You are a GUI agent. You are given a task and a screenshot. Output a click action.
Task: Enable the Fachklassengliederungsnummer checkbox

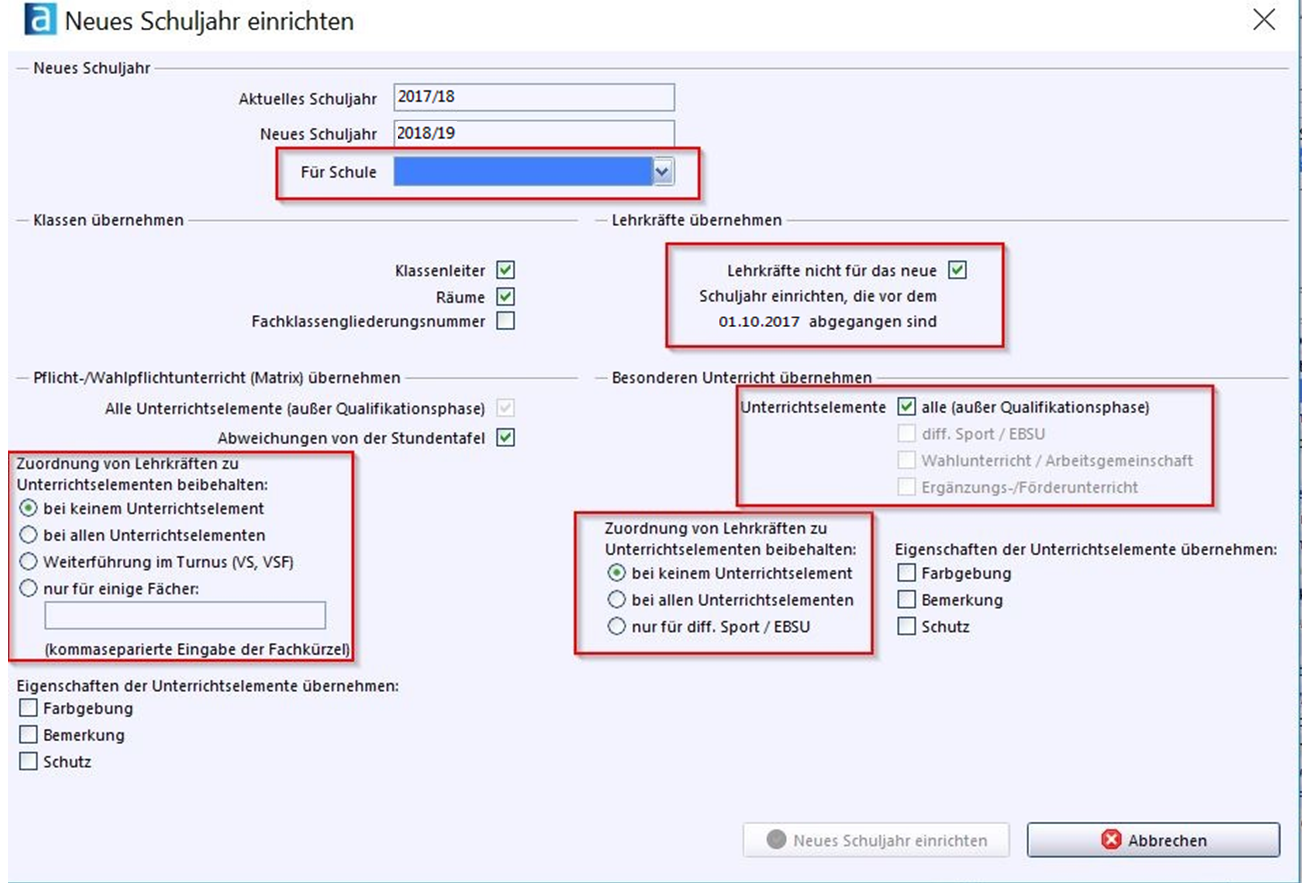506,321
